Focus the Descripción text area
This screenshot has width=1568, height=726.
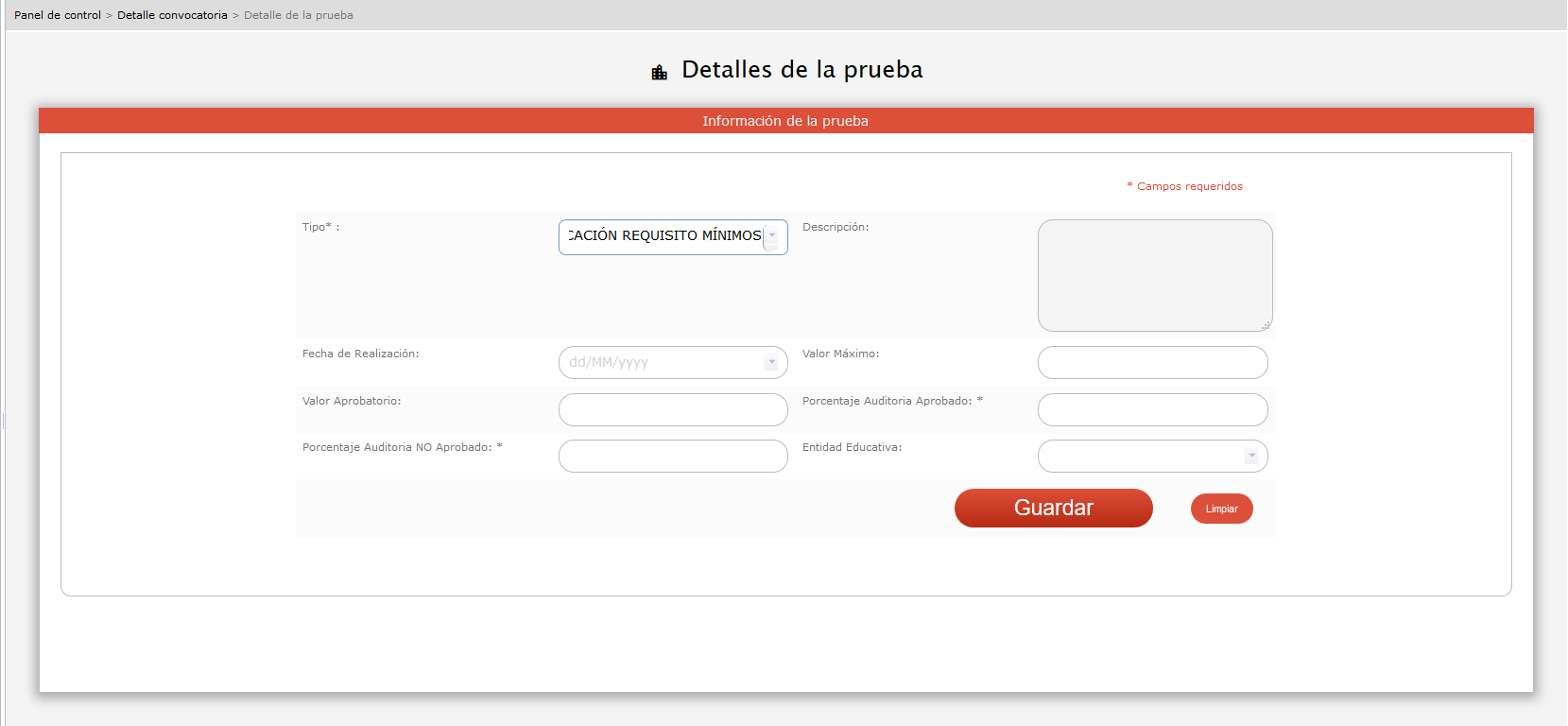(1154, 275)
